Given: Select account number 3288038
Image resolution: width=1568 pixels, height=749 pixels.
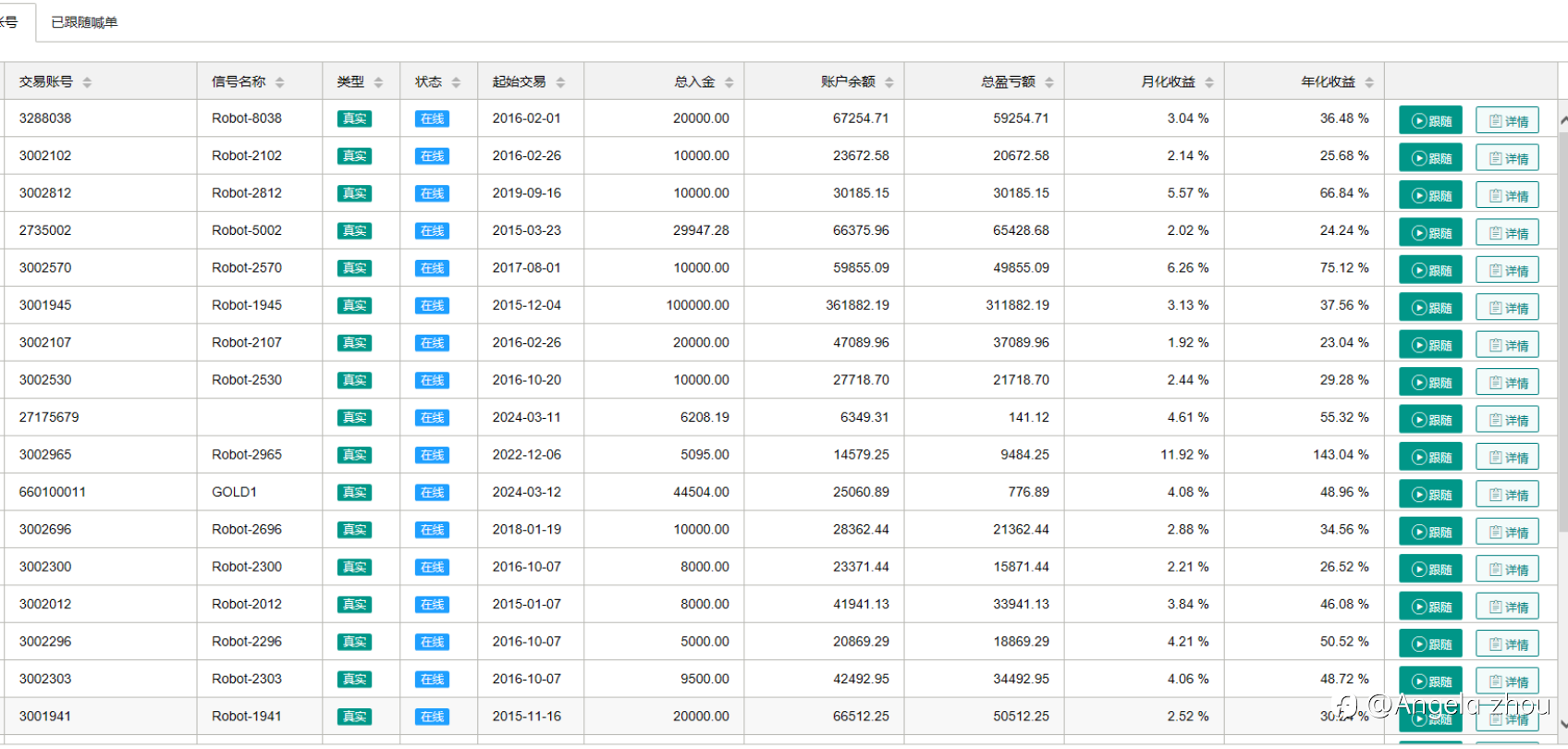Looking at the screenshot, I should tap(45, 118).
